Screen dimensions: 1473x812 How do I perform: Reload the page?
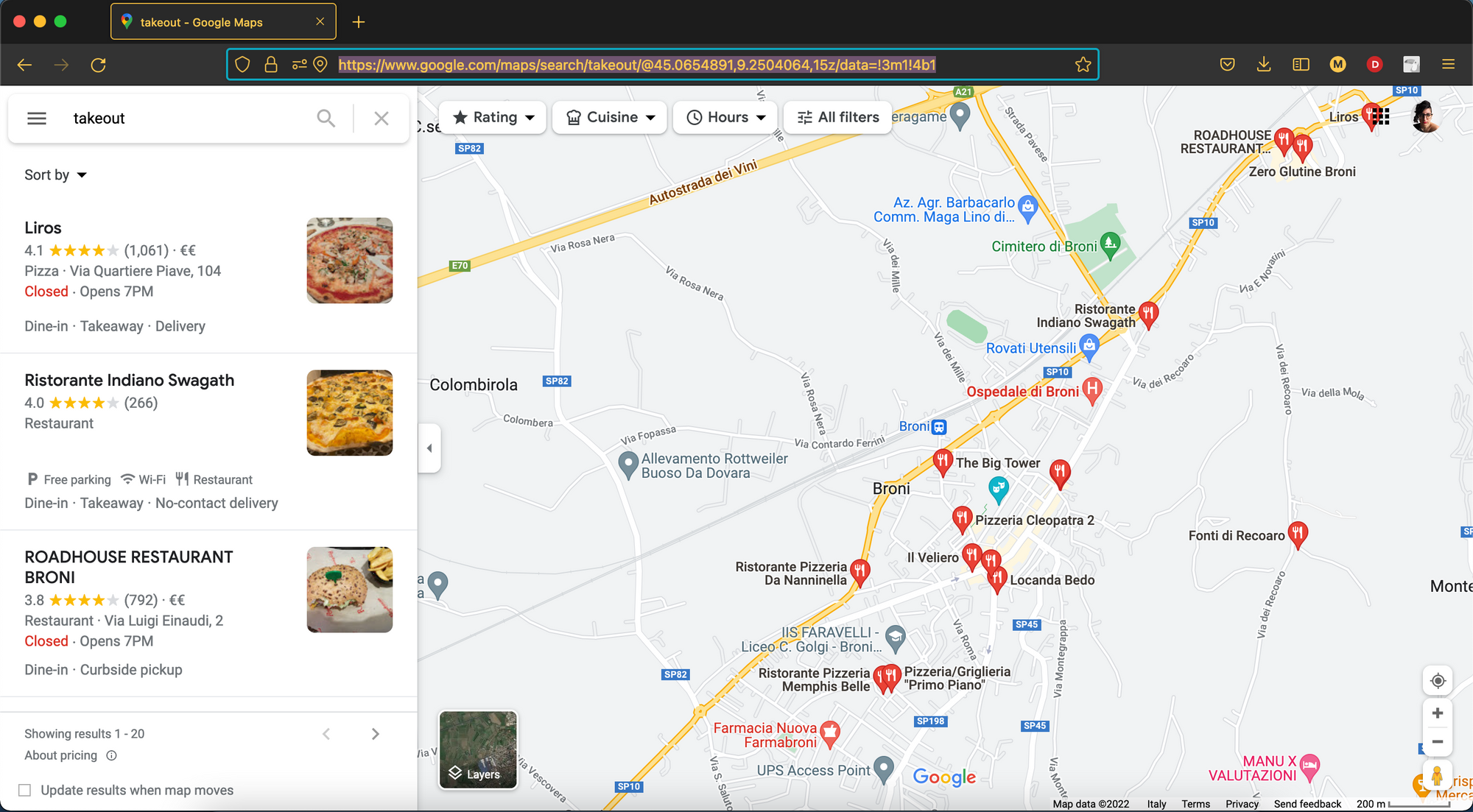click(98, 65)
